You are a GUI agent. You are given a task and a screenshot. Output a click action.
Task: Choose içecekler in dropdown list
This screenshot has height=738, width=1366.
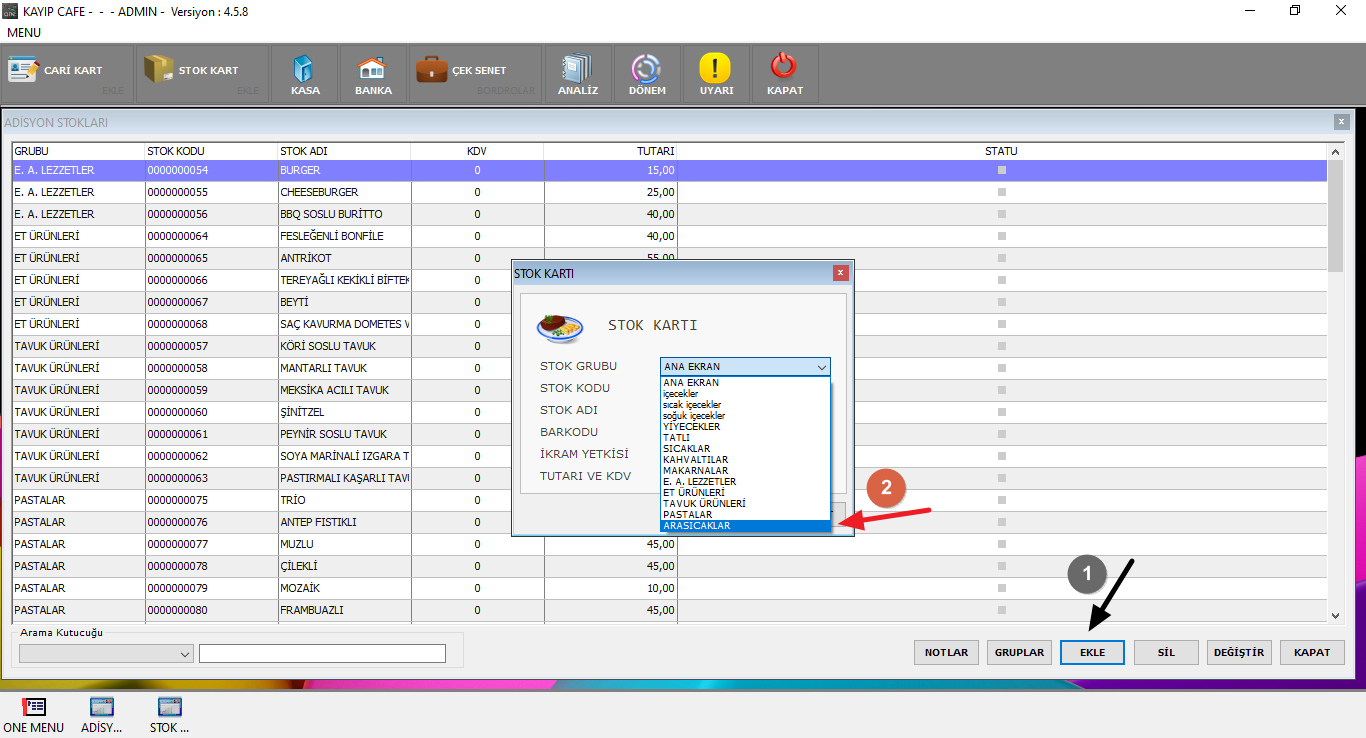pos(745,394)
